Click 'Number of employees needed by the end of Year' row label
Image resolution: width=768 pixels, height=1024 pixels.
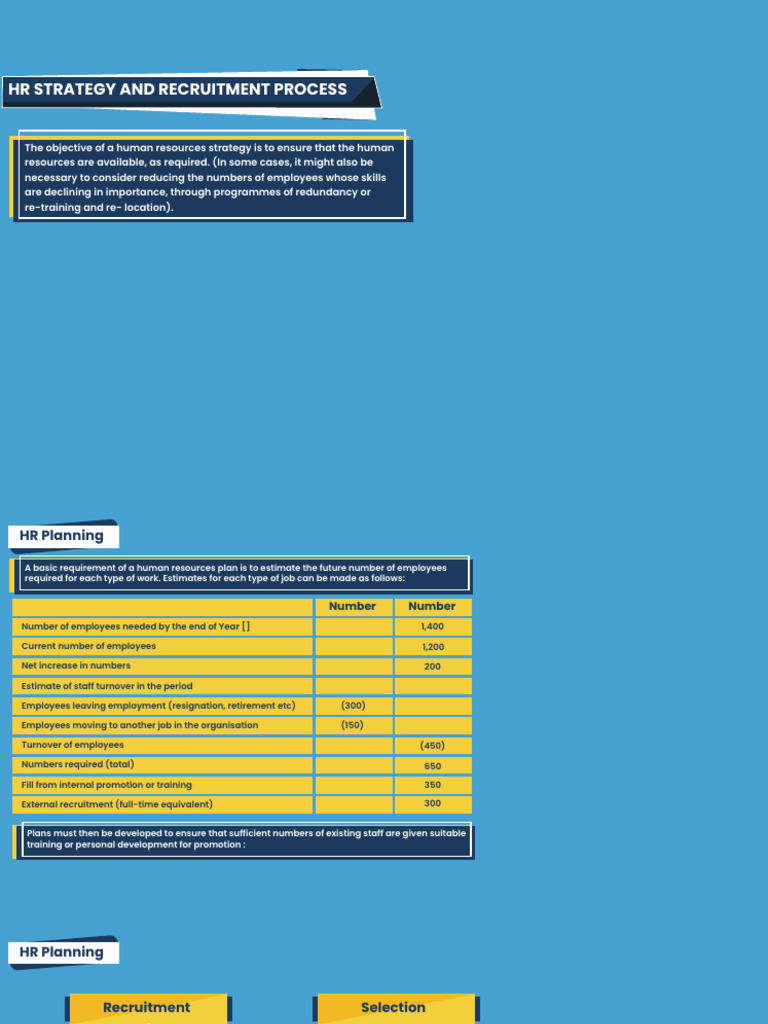(x=136, y=626)
